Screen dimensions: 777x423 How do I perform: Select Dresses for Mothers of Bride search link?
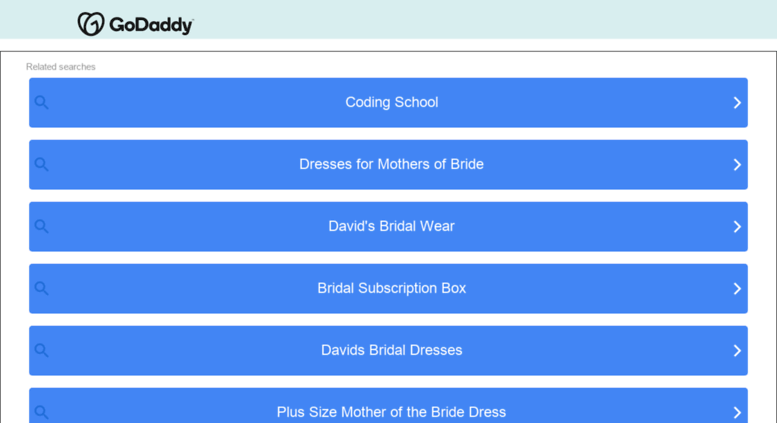[388, 164]
